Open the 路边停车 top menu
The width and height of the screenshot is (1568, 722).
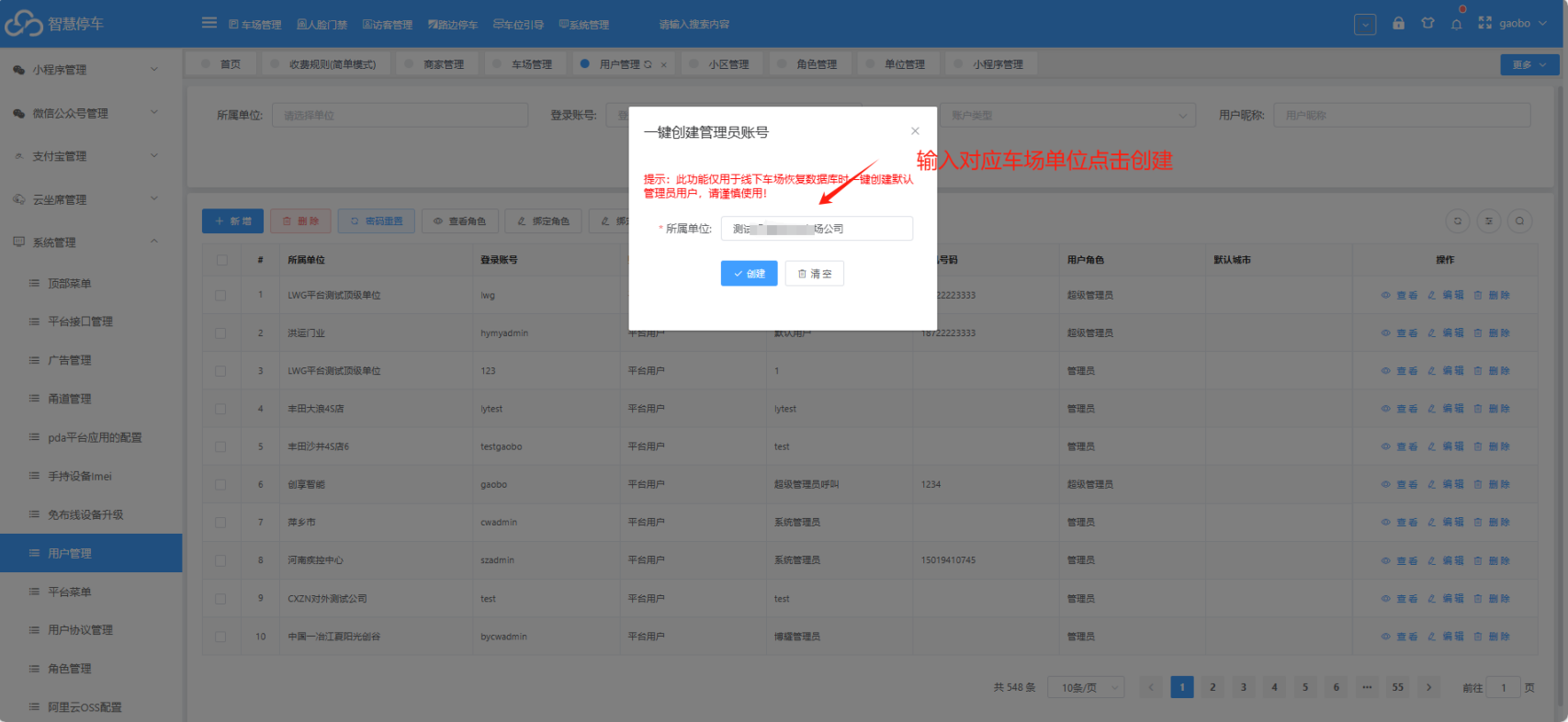[453, 25]
